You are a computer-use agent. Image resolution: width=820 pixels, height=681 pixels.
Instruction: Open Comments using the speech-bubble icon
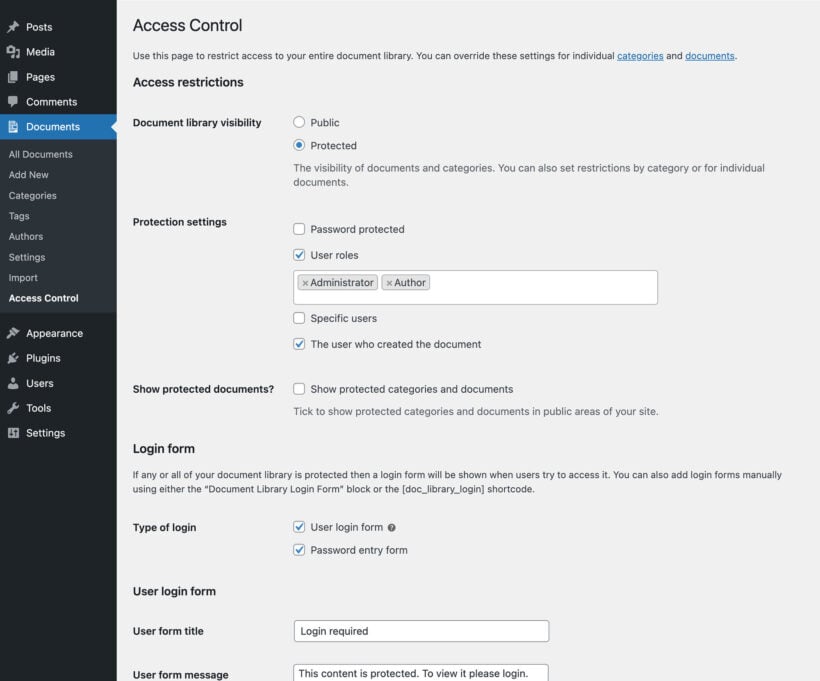12,101
